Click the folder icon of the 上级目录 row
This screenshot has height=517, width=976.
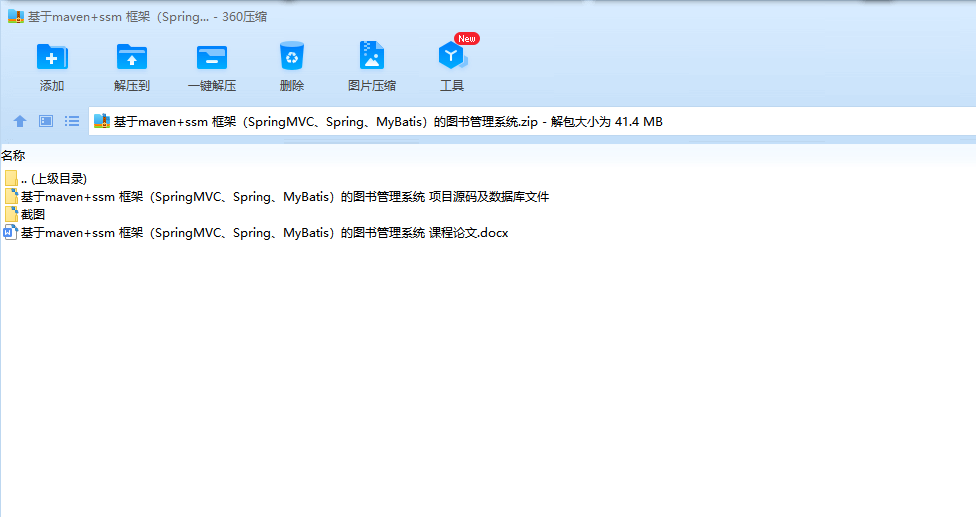click(x=11, y=179)
